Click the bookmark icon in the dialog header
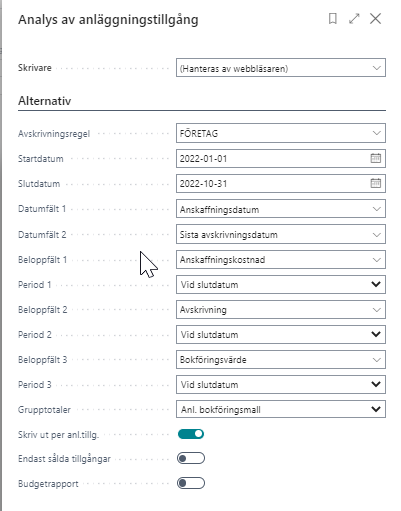401x511 pixels. pos(332,19)
